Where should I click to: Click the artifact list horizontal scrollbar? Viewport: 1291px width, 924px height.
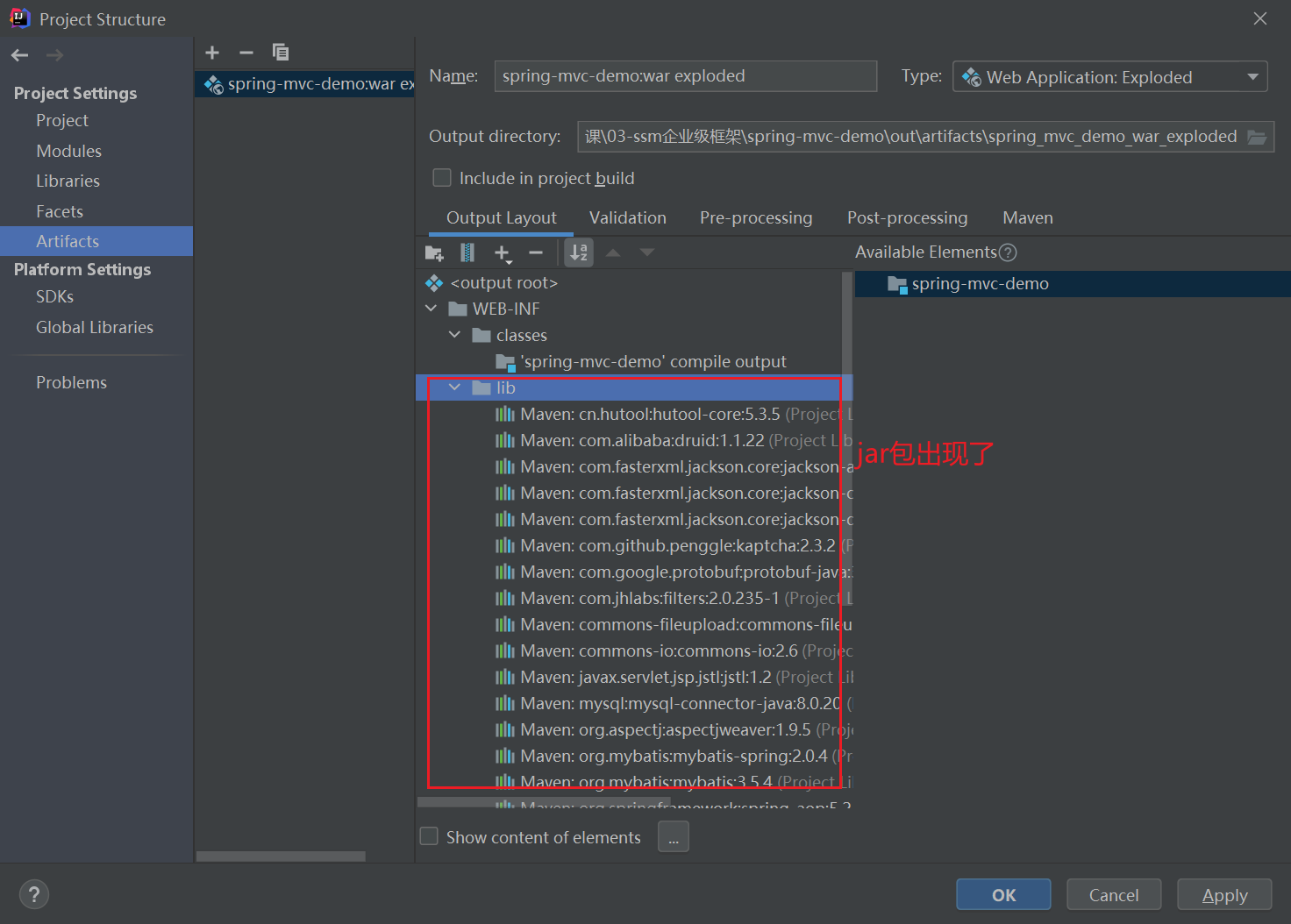coord(281,856)
